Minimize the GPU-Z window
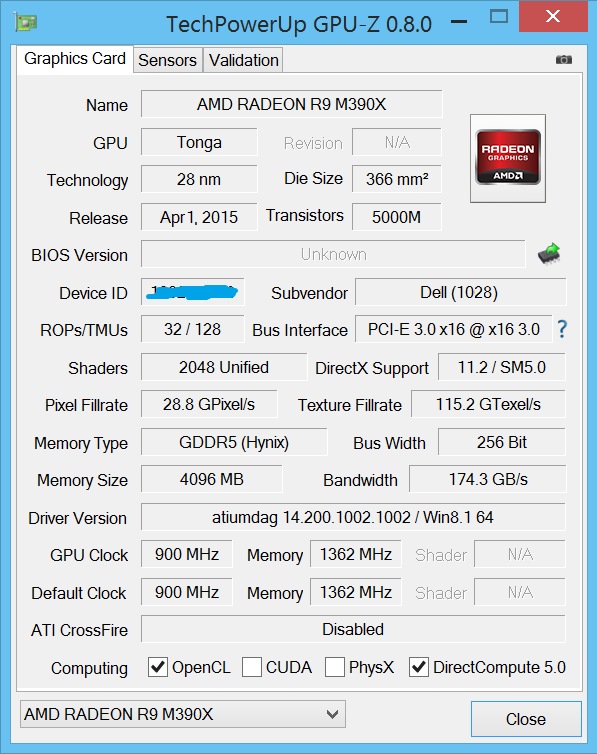Screen dimensions: 597x754 pyautogui.click(x=459, y=22)
